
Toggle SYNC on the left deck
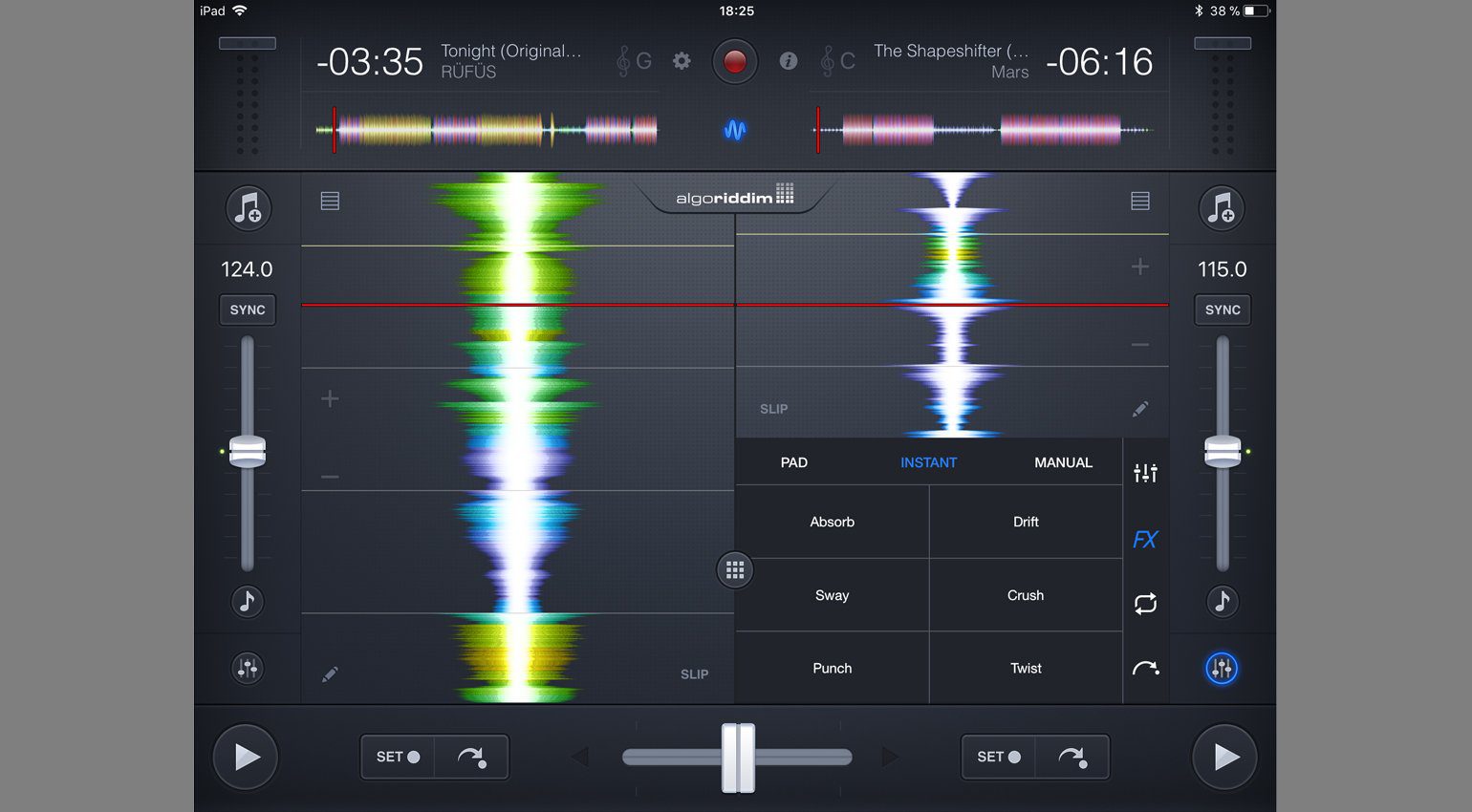click(x=248, y=310)
